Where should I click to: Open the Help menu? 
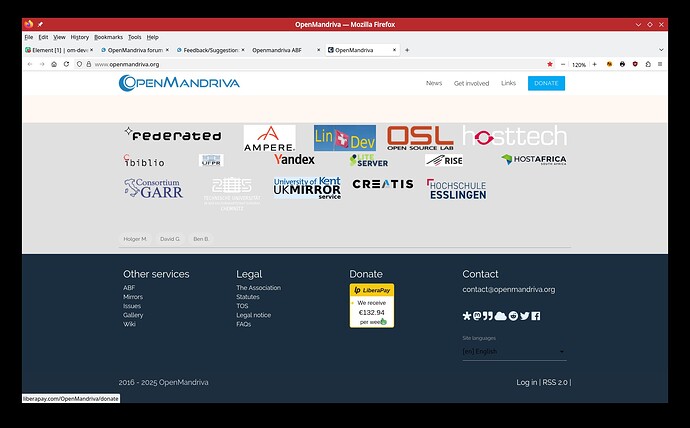(x=152, y=37)
